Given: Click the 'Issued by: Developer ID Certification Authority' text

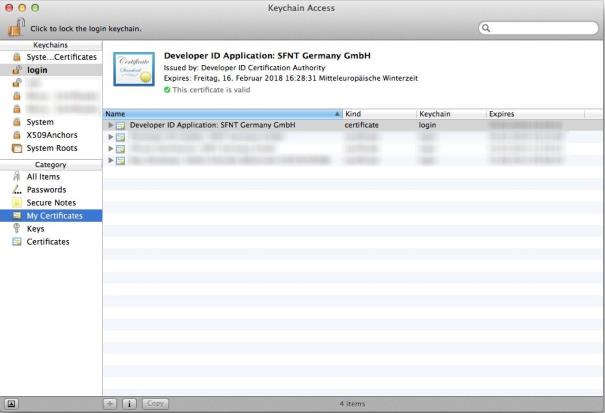Looking at the screenshot, I should (244, 68).
